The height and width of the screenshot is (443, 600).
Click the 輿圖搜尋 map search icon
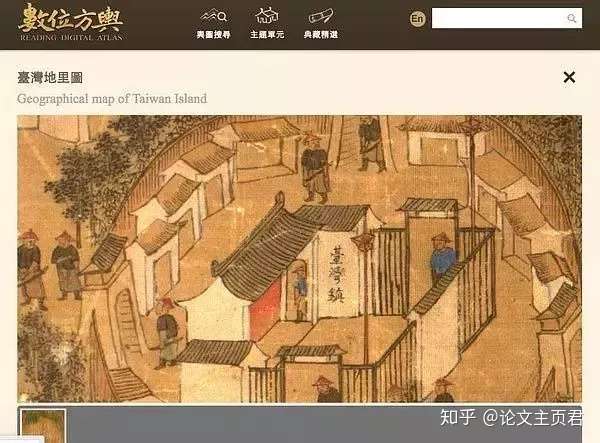click(x=214, y=16)
